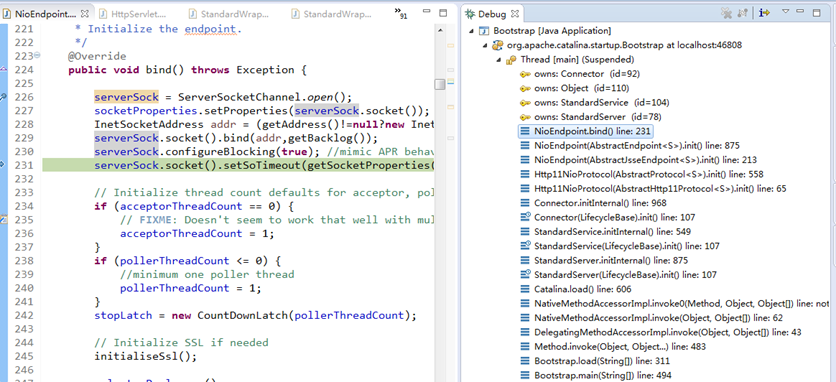Click the Bootstrap Java Application launch icon
This screenshot has height=382, width=836.
[x=484, y=31]
